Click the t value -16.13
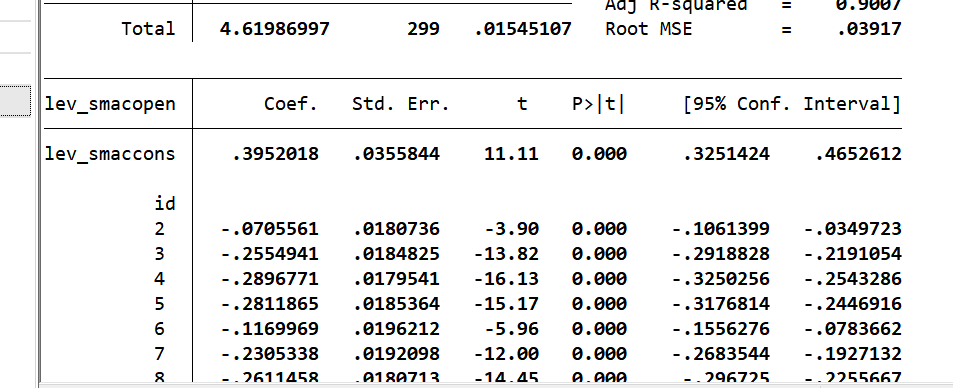Viewport: 953px width, 388px height. pos(506,279)
